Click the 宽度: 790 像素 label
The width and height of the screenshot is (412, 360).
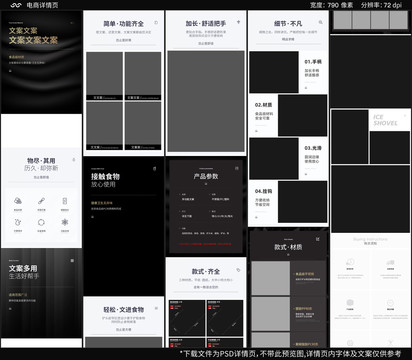(x=331, y=5)
